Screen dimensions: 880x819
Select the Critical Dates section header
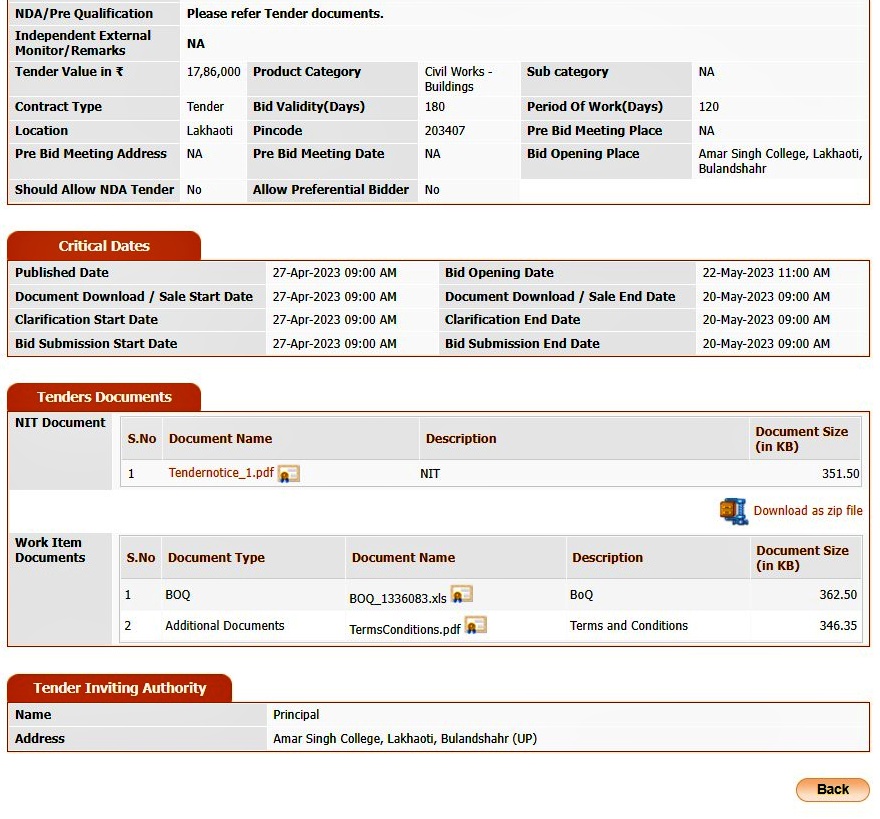click(x=104, y=246)
